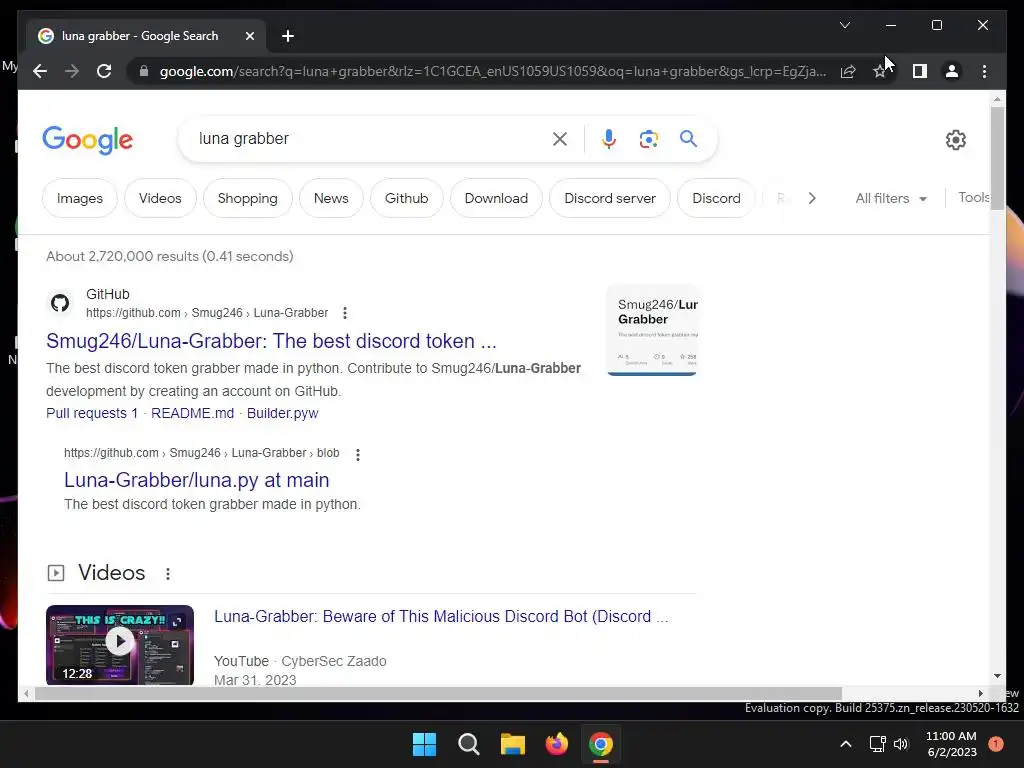Filter results by Videos

click(x=160, y=198)
